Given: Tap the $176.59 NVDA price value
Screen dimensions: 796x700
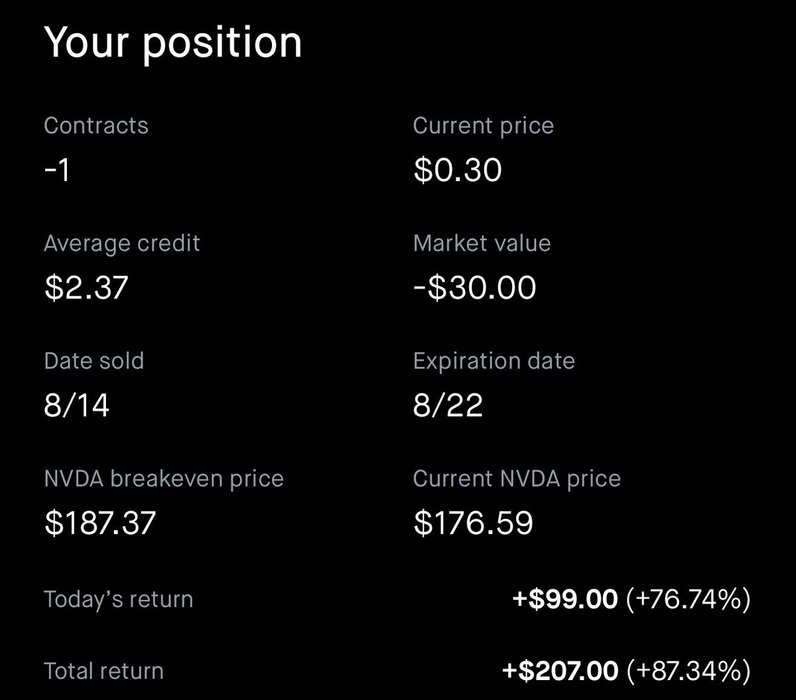Looking at the screenshot, I should point(473,523).
